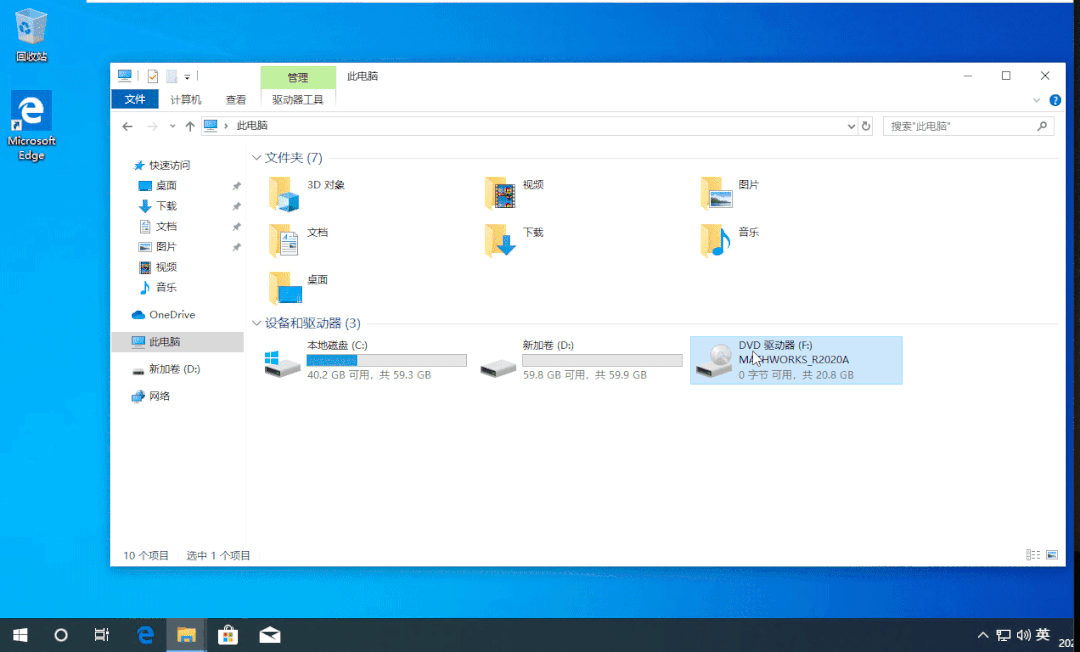Open the 文件 menu tab
This screenshot has height=652, width=1080.
coord(135,100)
